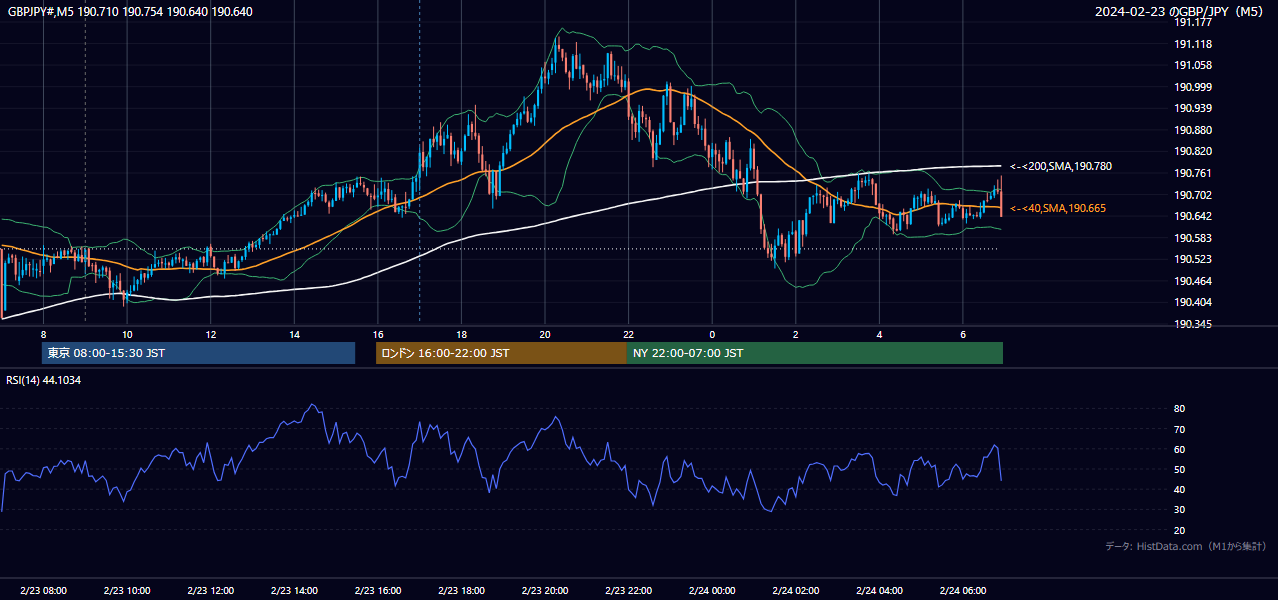Click price axis value 190.702
This screenshot has height=600, width=1278.
click(1192, 195)
